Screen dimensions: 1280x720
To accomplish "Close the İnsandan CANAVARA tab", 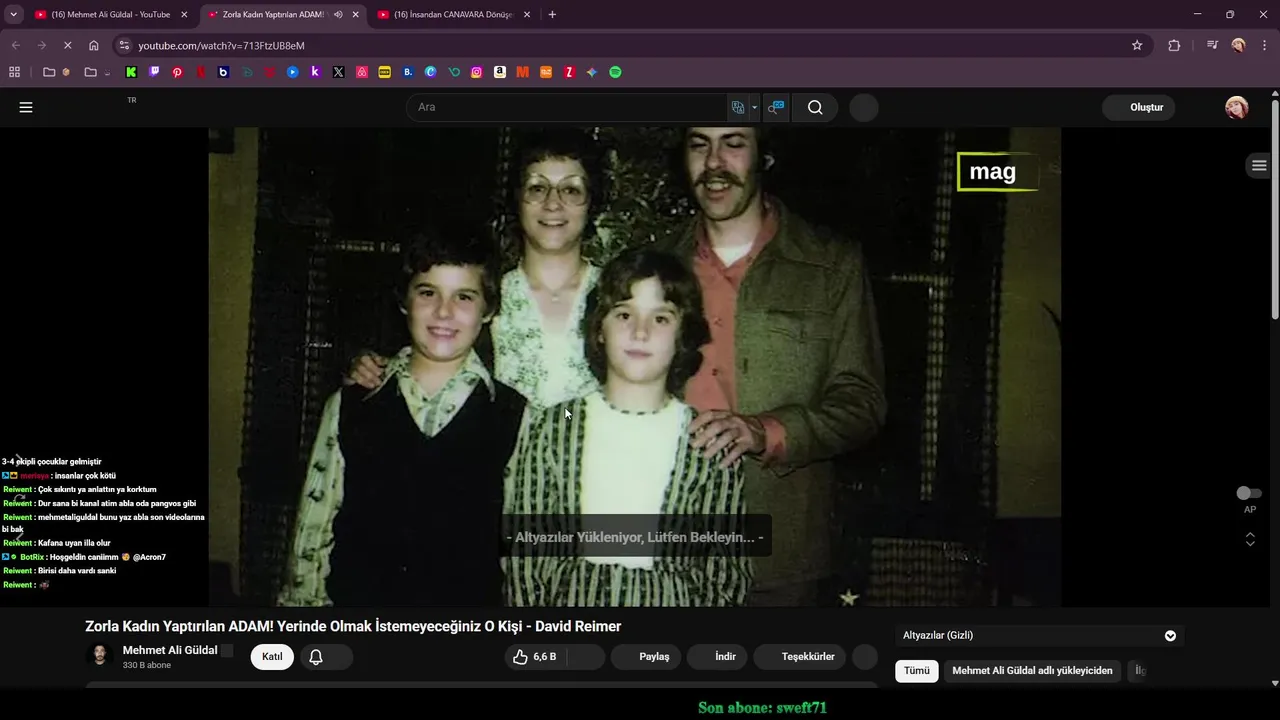I will 526,14.
